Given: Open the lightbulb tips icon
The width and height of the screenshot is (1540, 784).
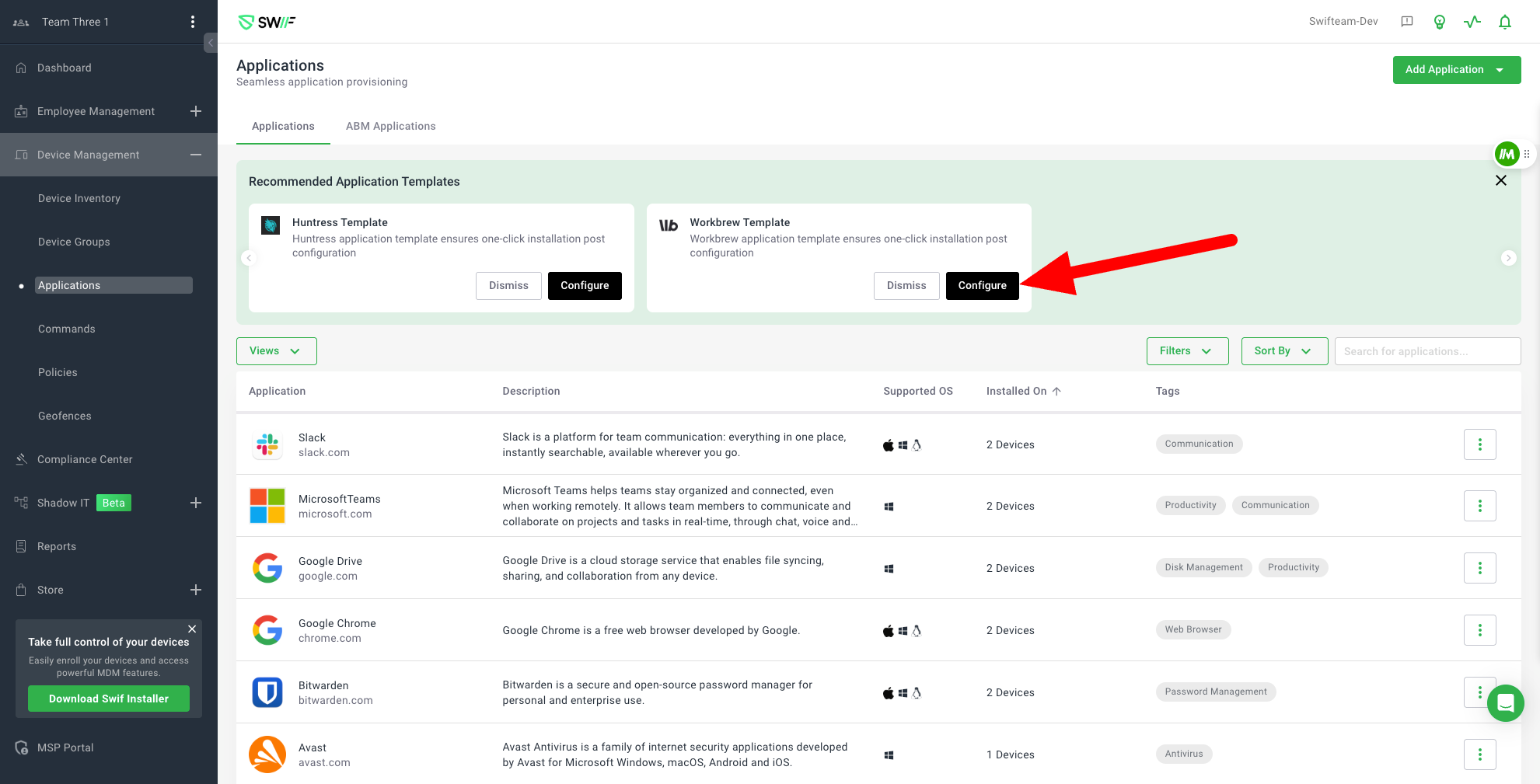Looking at the screenshot, I should (x=1439, y=22).
